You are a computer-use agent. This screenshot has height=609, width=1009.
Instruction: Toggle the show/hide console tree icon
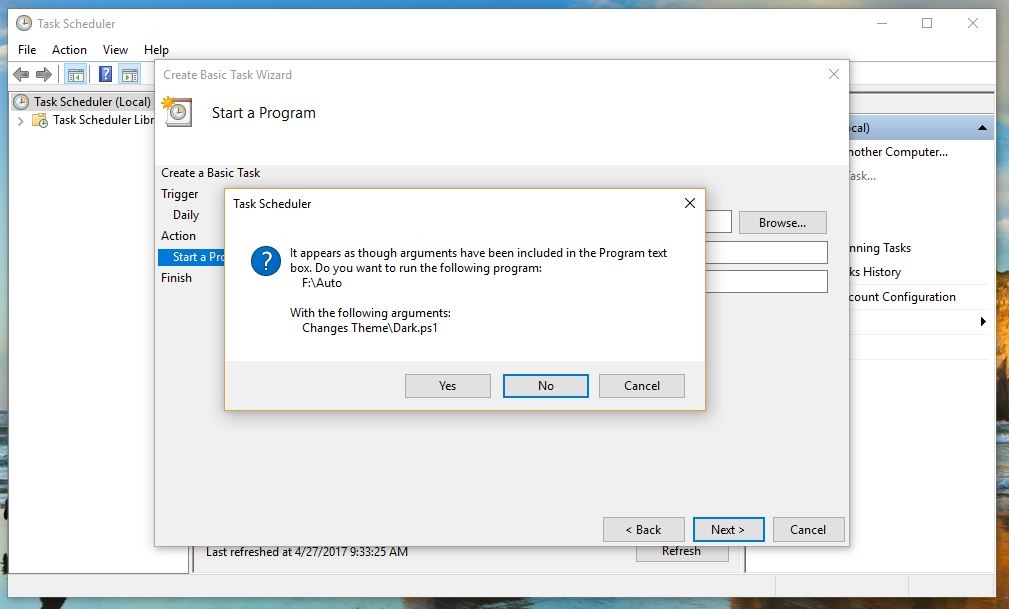point(76,75)
